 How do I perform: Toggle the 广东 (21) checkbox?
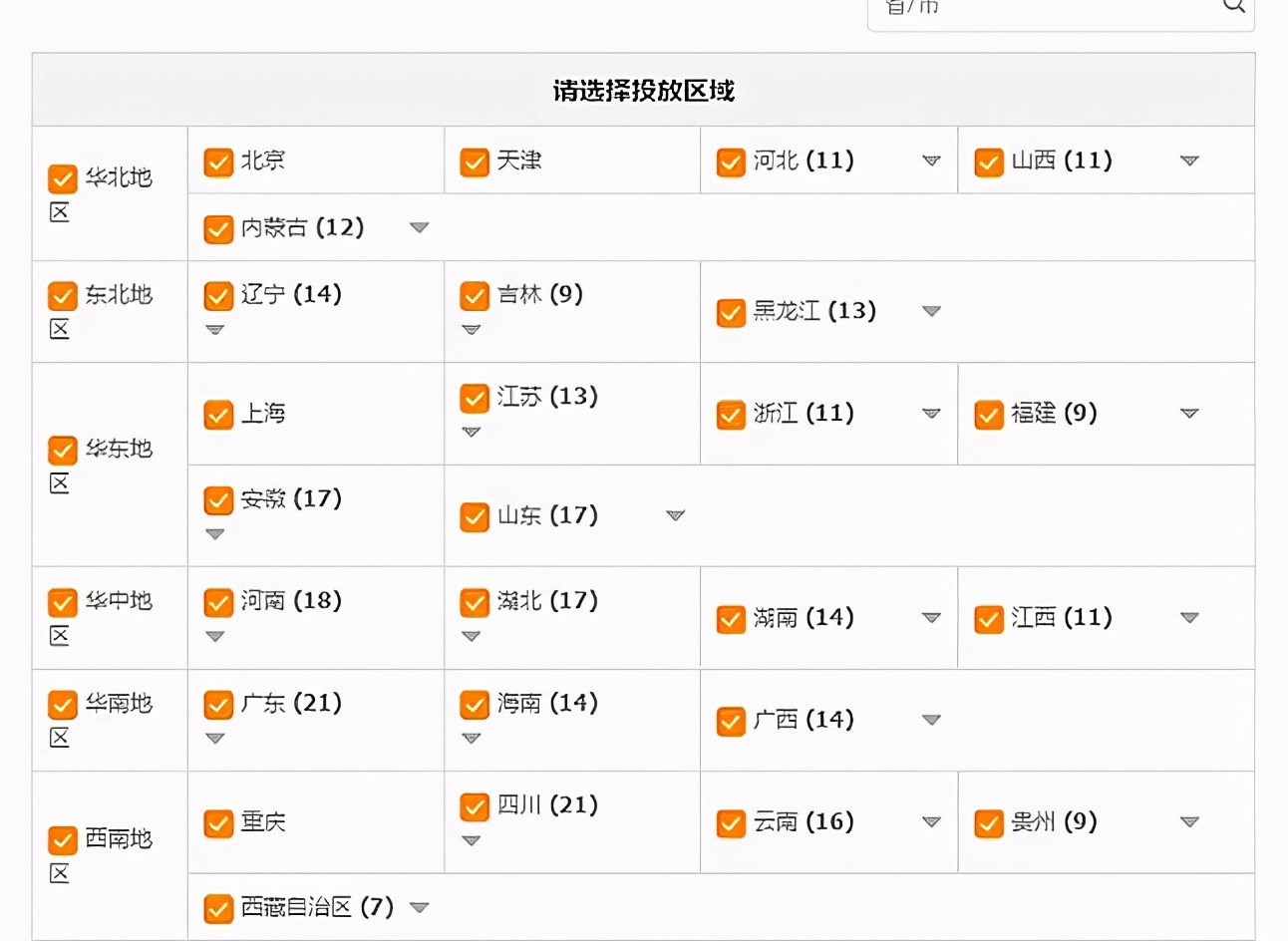click(218, 705)
